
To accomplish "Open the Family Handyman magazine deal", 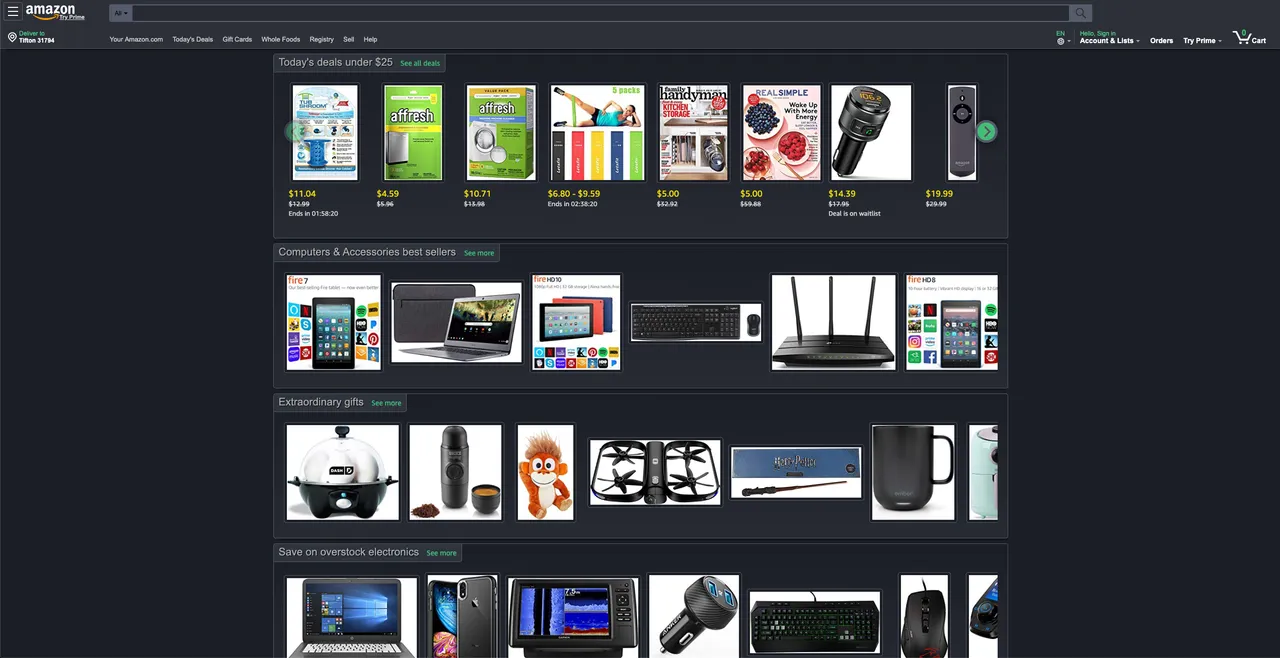I will [x=693, y=132].
